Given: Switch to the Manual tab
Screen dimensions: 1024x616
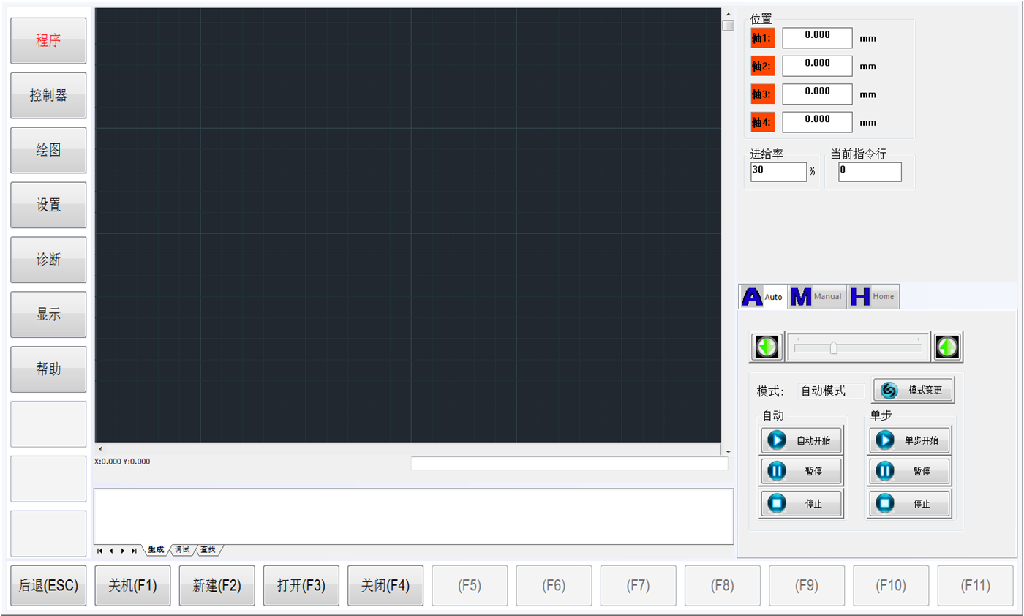Looking at the screenshot, I should click(x=817, y=297).
